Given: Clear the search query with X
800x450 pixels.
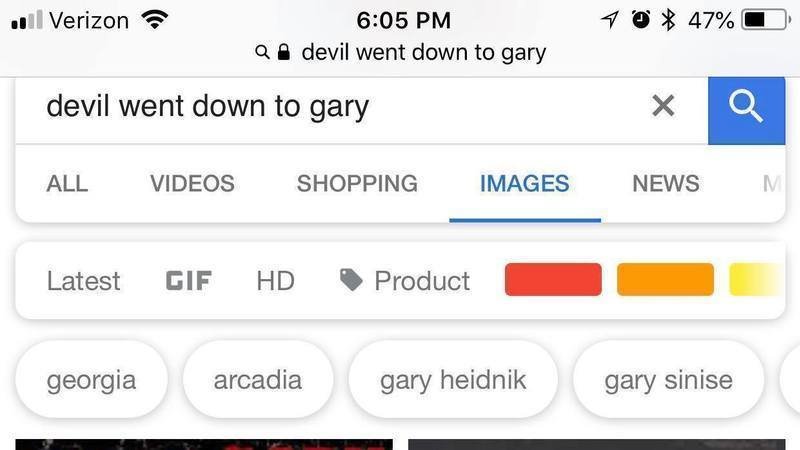Looking at the screenshot, I should pos(663,106).
